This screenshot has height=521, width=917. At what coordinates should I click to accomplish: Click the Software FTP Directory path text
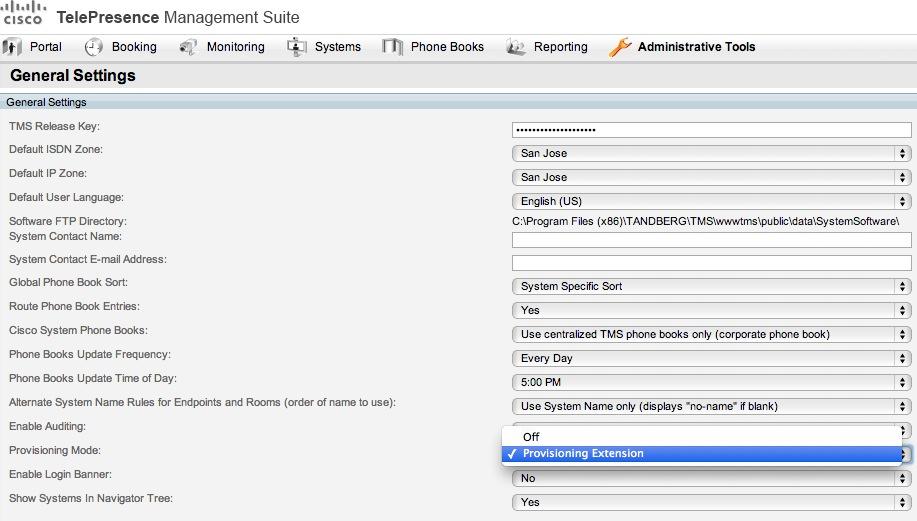(705, 221)
